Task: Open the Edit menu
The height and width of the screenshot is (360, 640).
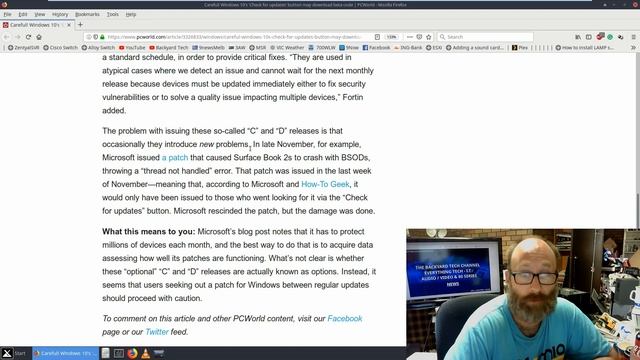Action: pos(23,14)
